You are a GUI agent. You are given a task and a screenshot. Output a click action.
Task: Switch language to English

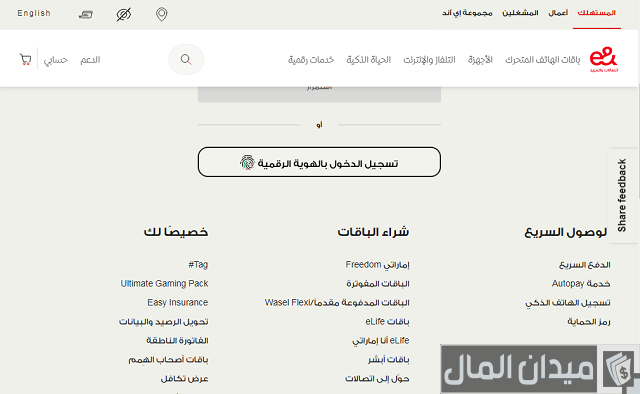tap(34, 13)
